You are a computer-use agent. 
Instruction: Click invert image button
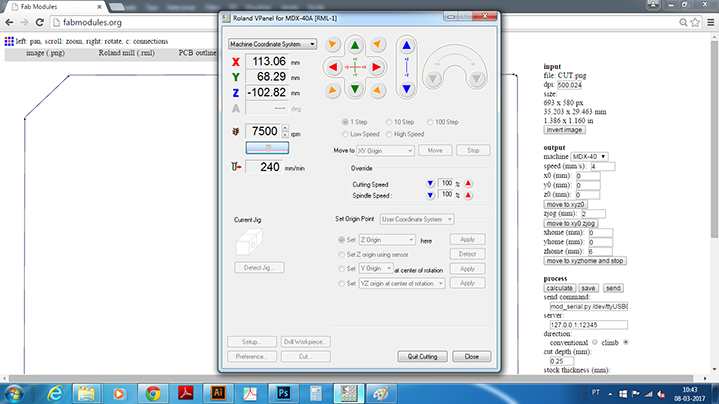[564, 130]
